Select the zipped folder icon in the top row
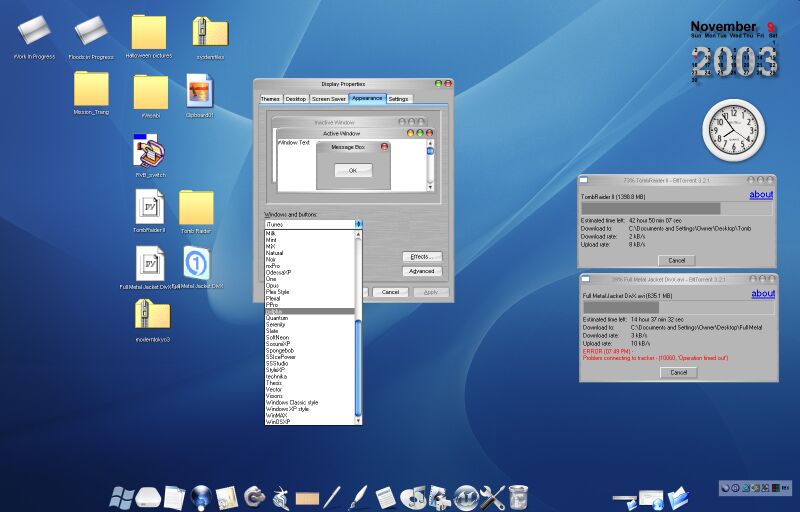Screen dimensions: 800x512 click(x=210, y=32)
